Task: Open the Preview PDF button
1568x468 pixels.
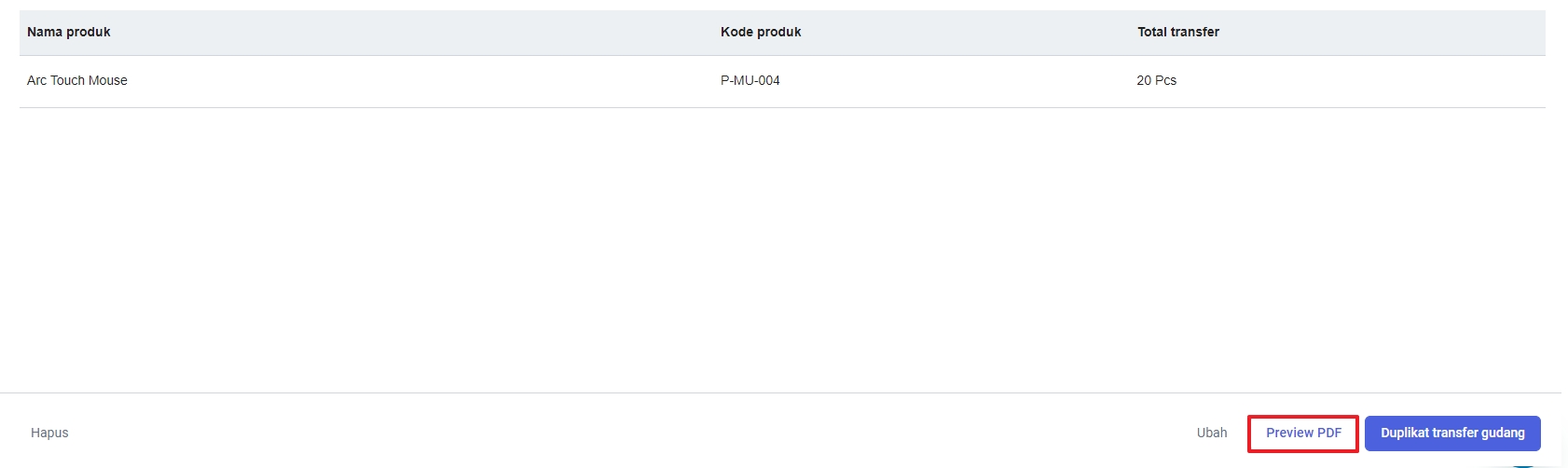Action: (x=1303, y=434)
